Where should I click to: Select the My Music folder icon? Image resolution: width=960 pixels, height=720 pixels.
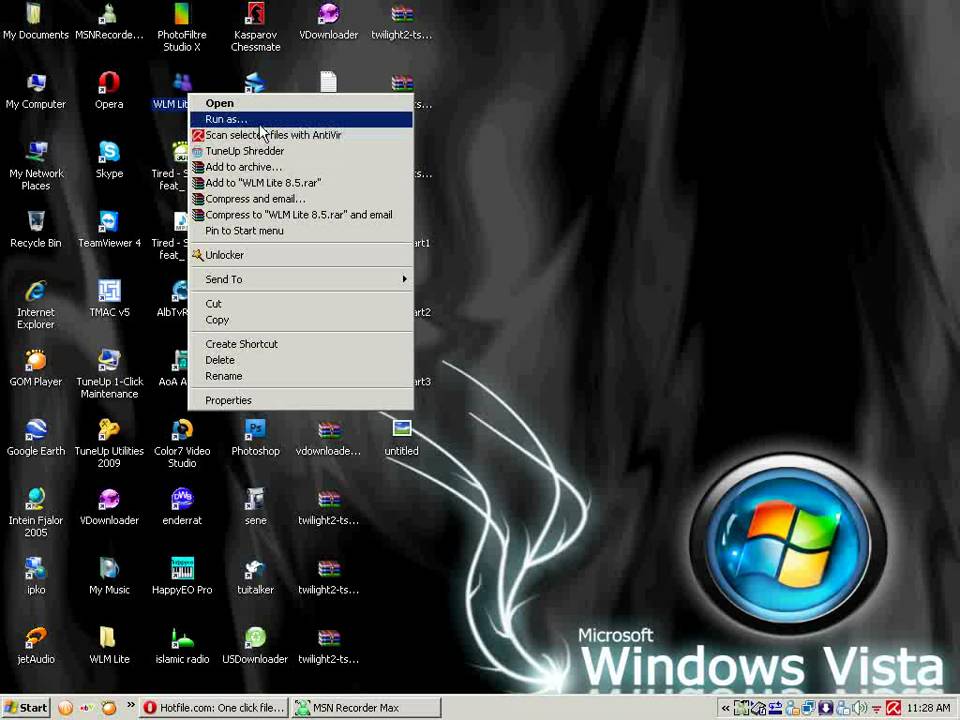pyautogui.click(x=109, y=576)
